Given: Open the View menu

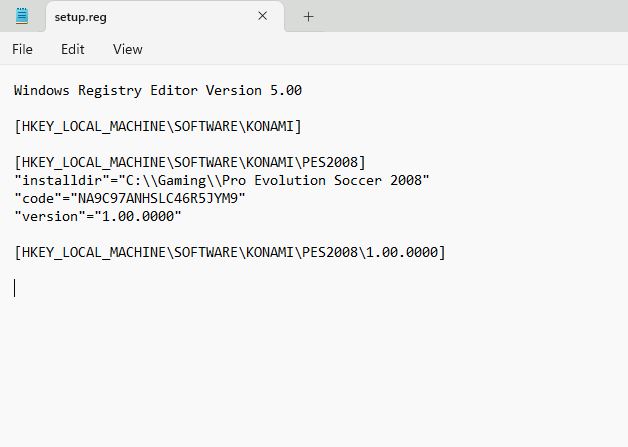Looking at the screenshot, I should (x=127, y=49).
